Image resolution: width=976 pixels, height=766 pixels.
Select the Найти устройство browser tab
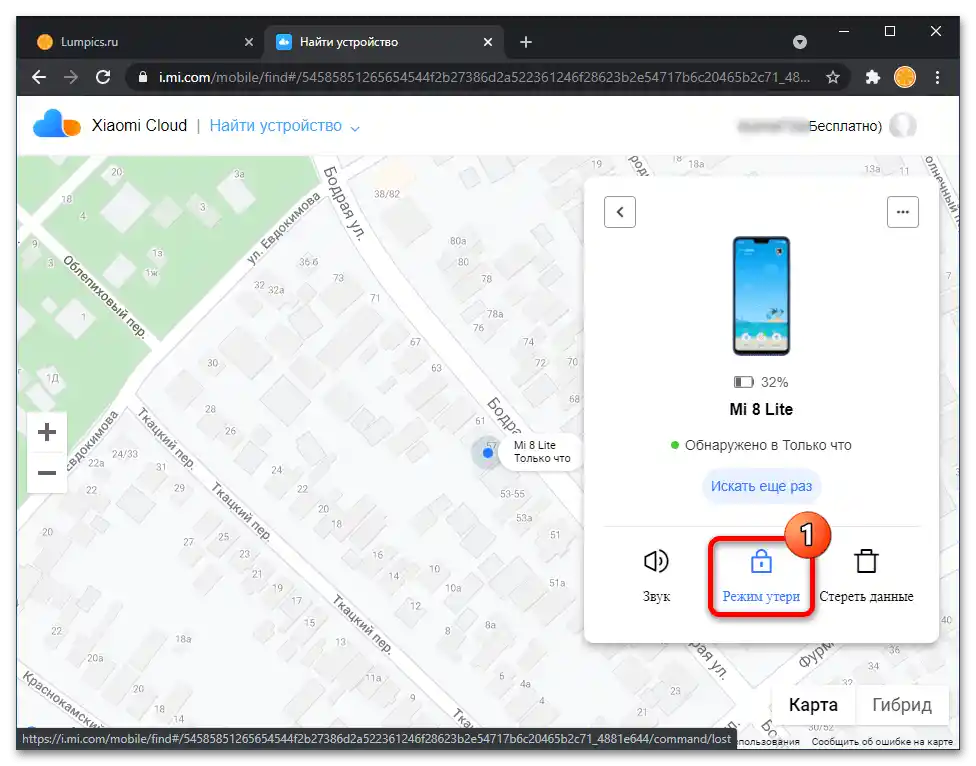(x=383, y=42)
